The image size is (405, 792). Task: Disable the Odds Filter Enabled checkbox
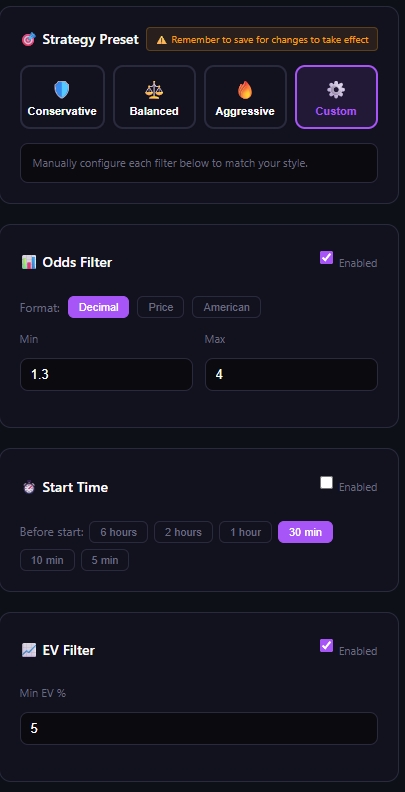pyautogui.click(x=327, y=258)
